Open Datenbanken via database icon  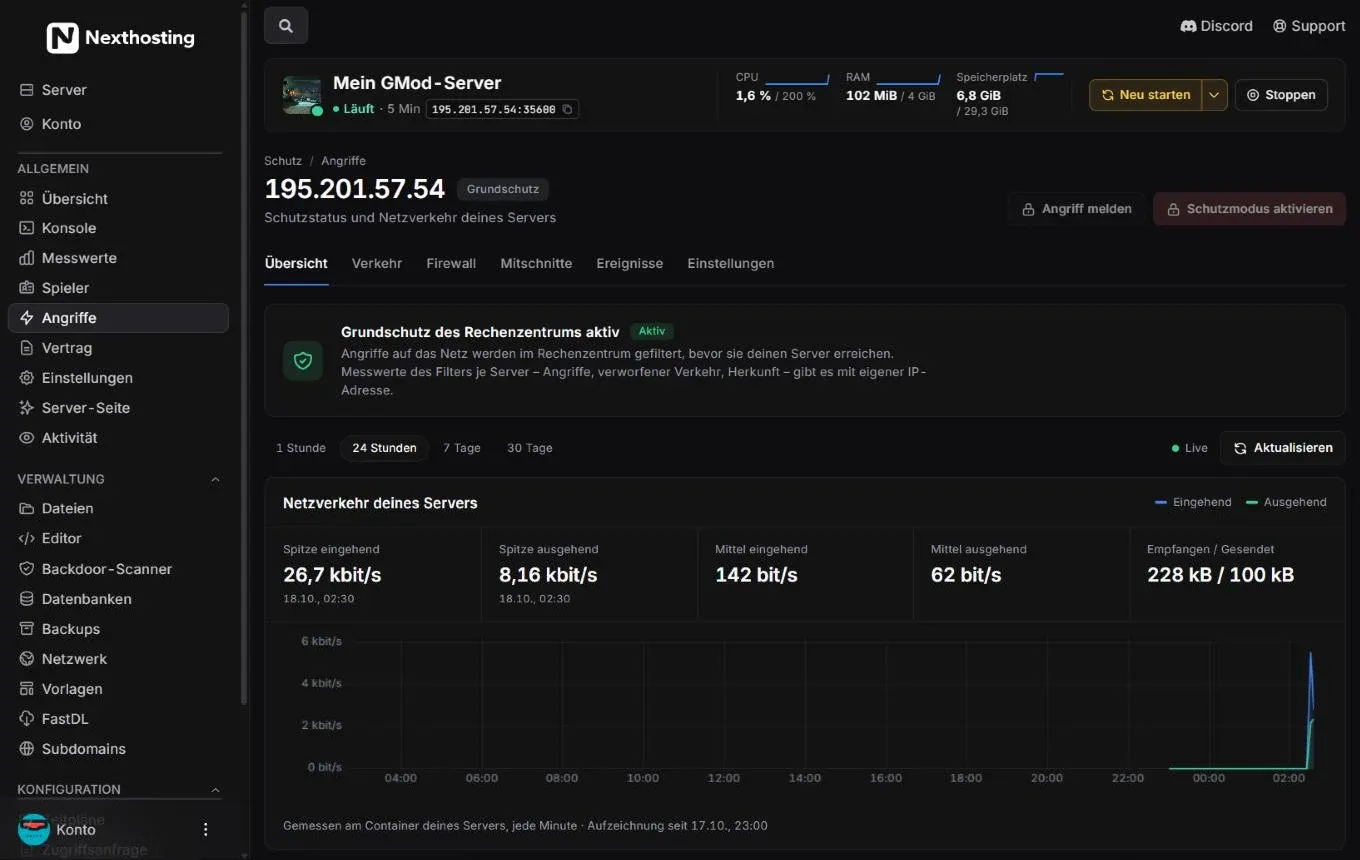pyautogui.click(x=27, y=599)
